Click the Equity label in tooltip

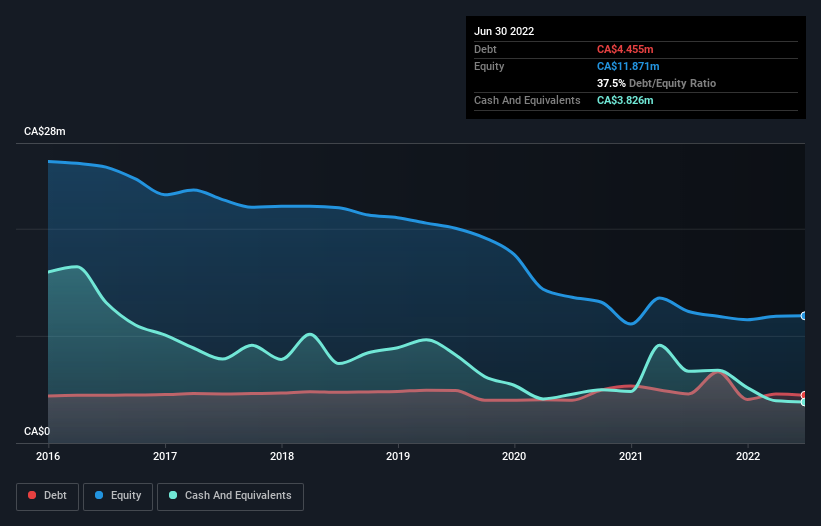[489, 66]
